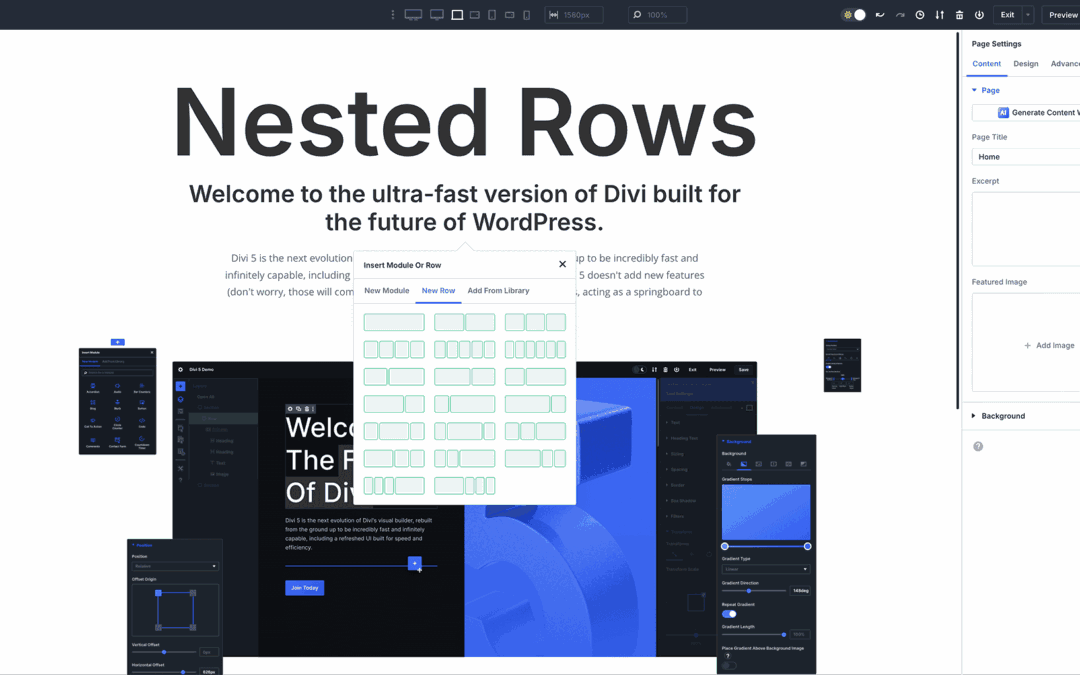1080x675 pixels.
Task: Open the three-dot menu in top toolbar
Action: (392, 15)
